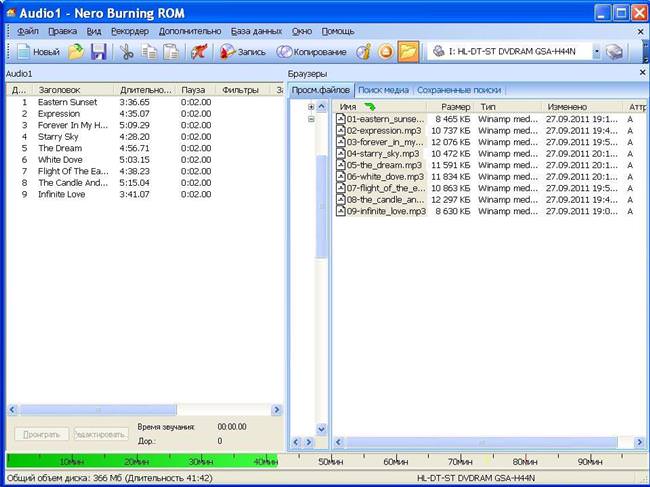The width and height of the screenshot is (650, 487).
Task: Click the Nero flame icon in title bar
Action: coord(10,13)
